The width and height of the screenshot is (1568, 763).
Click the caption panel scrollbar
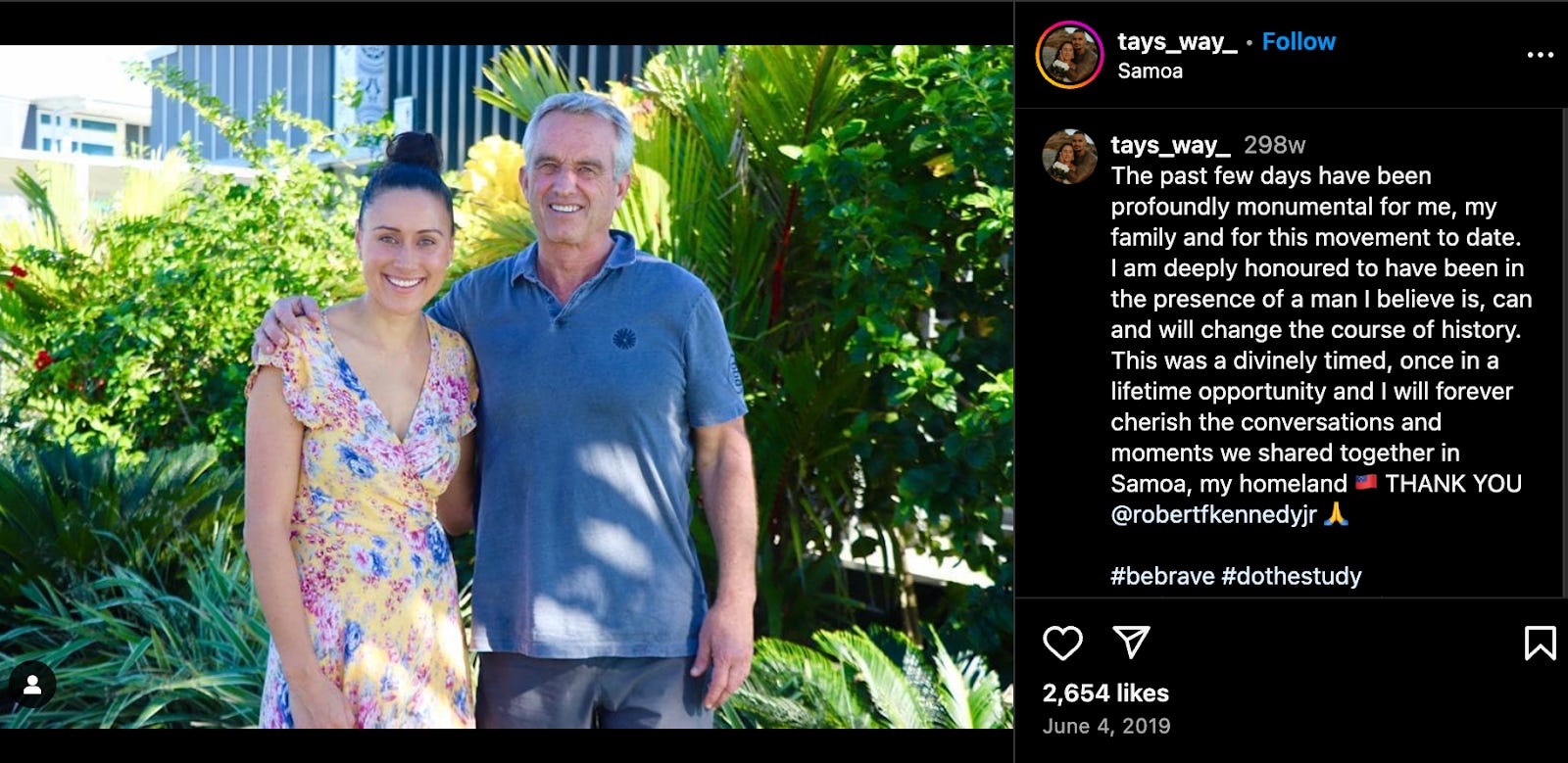click(1564, 353)
